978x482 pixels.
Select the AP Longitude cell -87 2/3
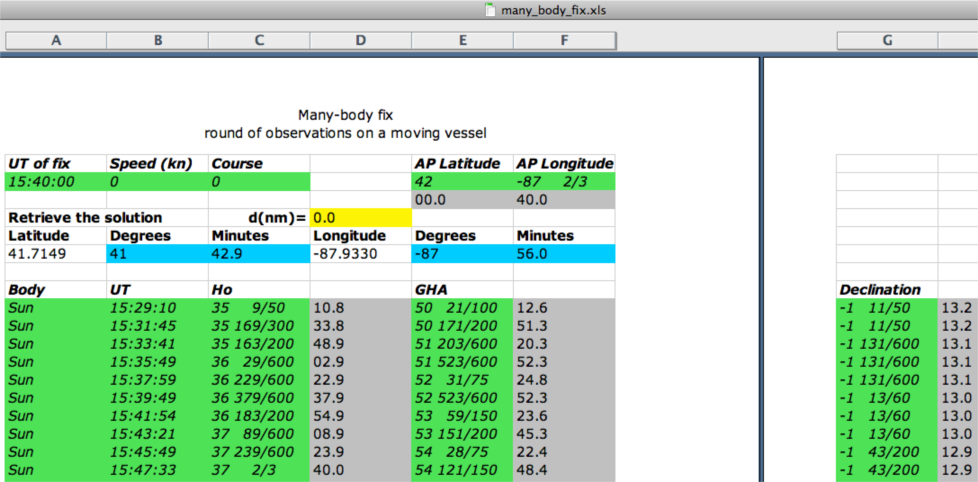pos(565,182)
